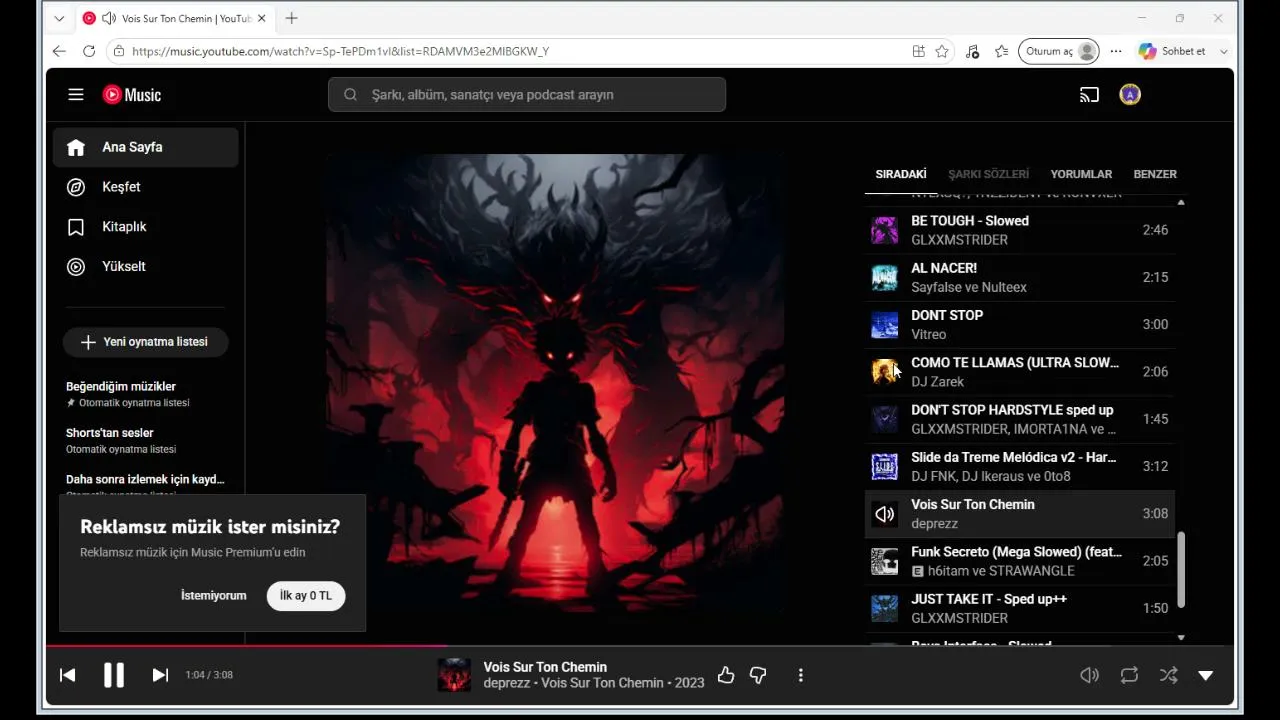Switch to the SIRADAKİ tab
The height and width of the screenshot is (720, 1280).
coord(901,174)
